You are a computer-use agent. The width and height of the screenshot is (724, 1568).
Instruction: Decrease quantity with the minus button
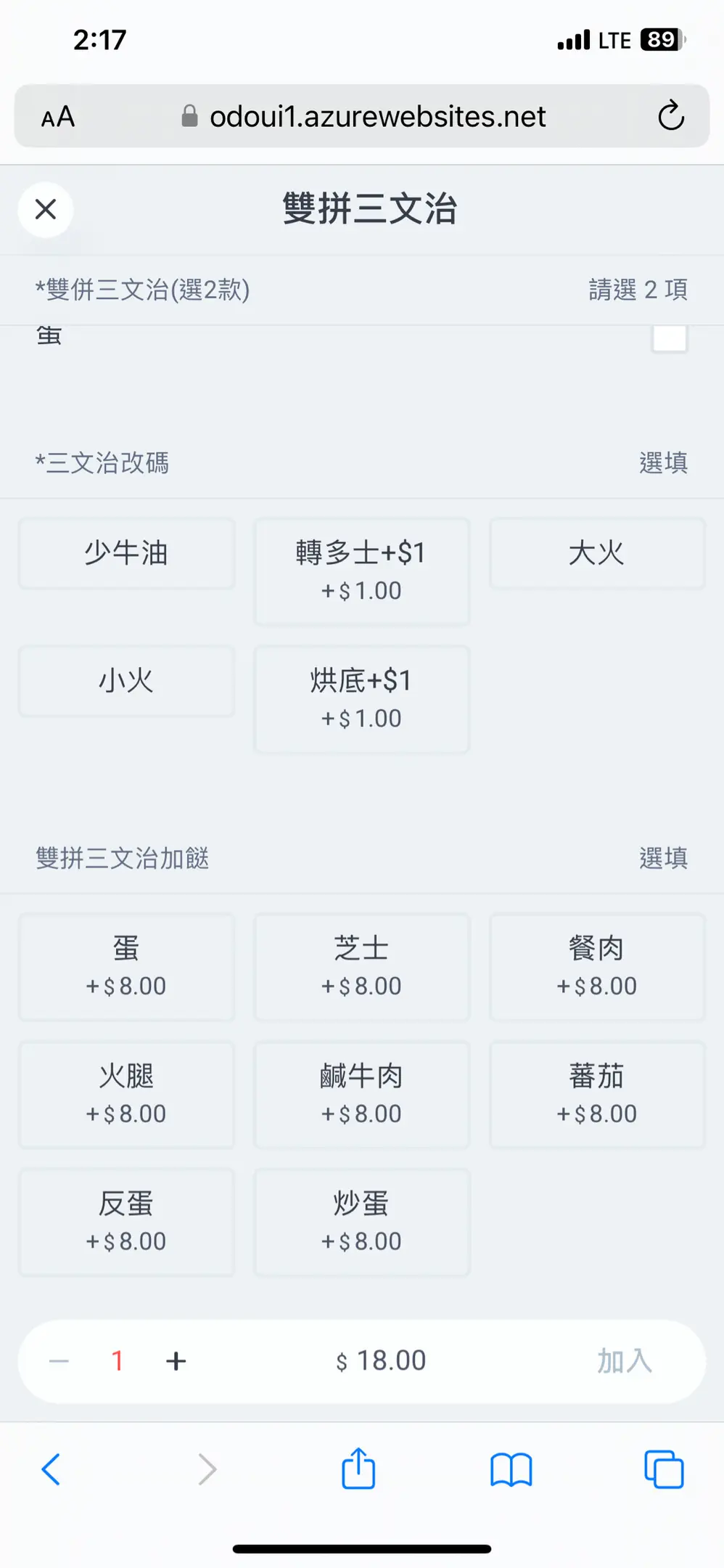59,1361
